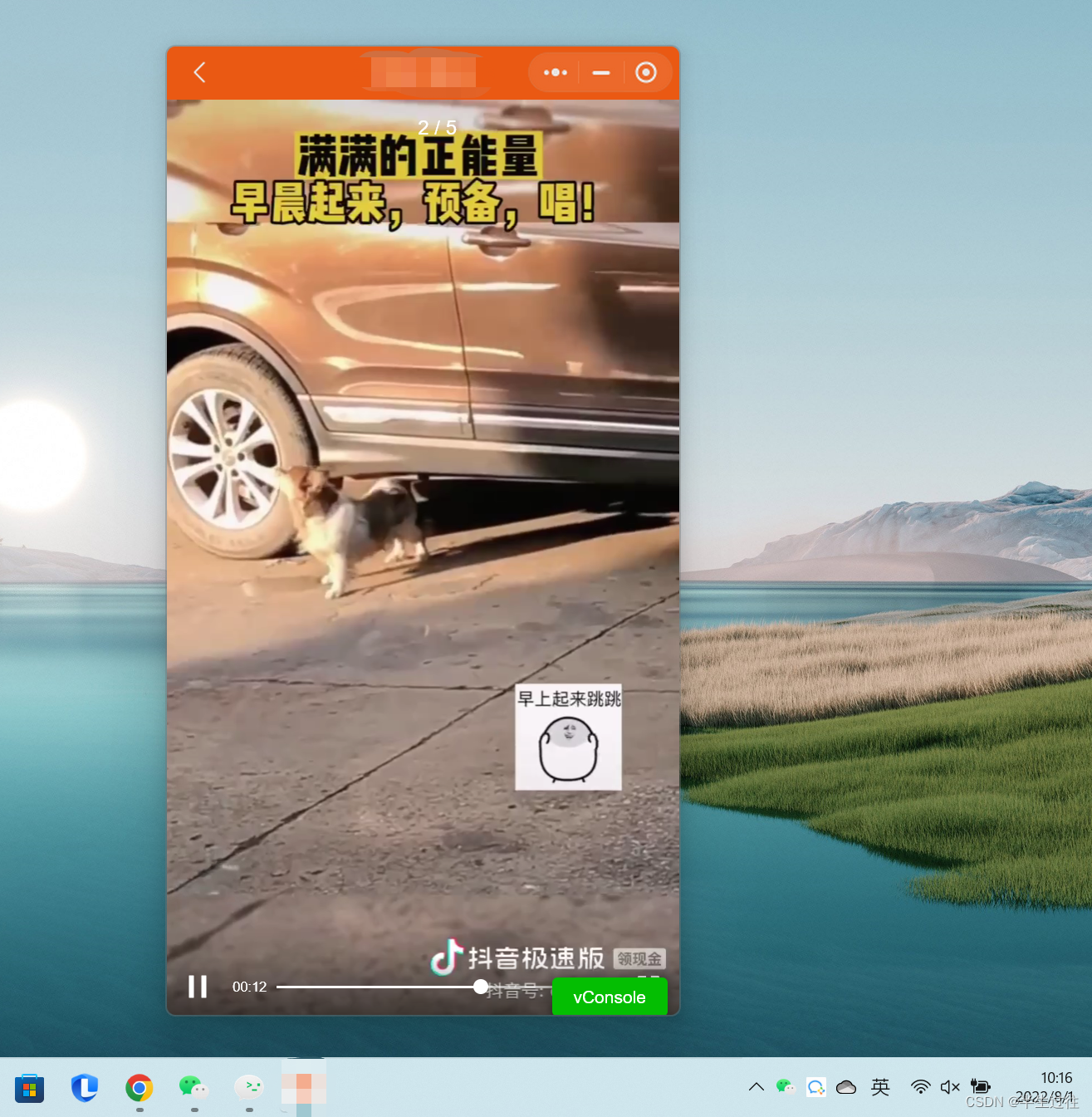This screenshot has height=1117, width=1092.
Task: Open Microsoft Store from the taskbar
Action: pyautogui.click(x=29, y=1088)
